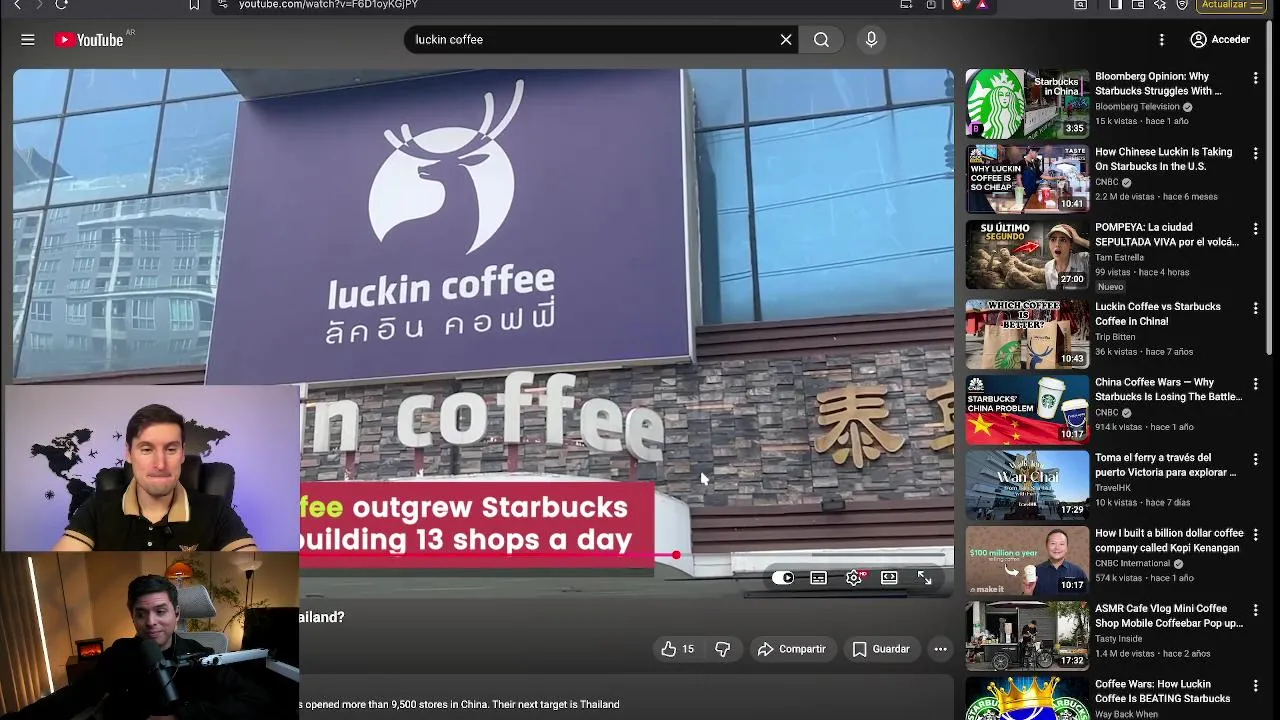Toggle the autoplay switch in player

coord(783,578)
